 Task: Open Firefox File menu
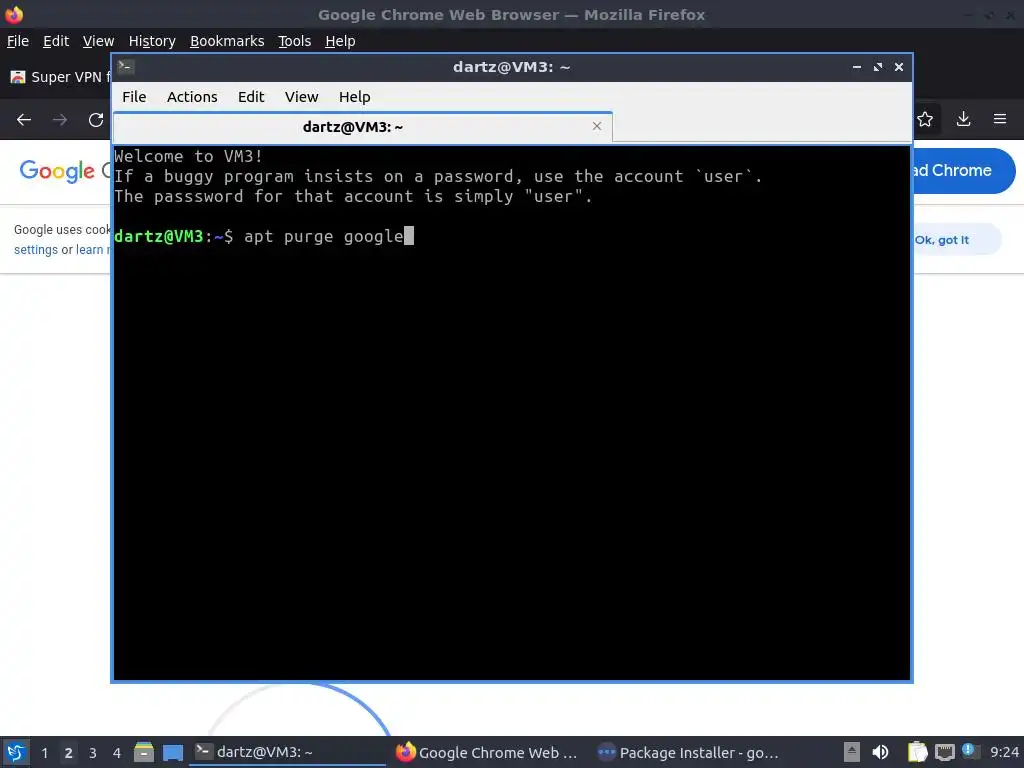[18, 41]
